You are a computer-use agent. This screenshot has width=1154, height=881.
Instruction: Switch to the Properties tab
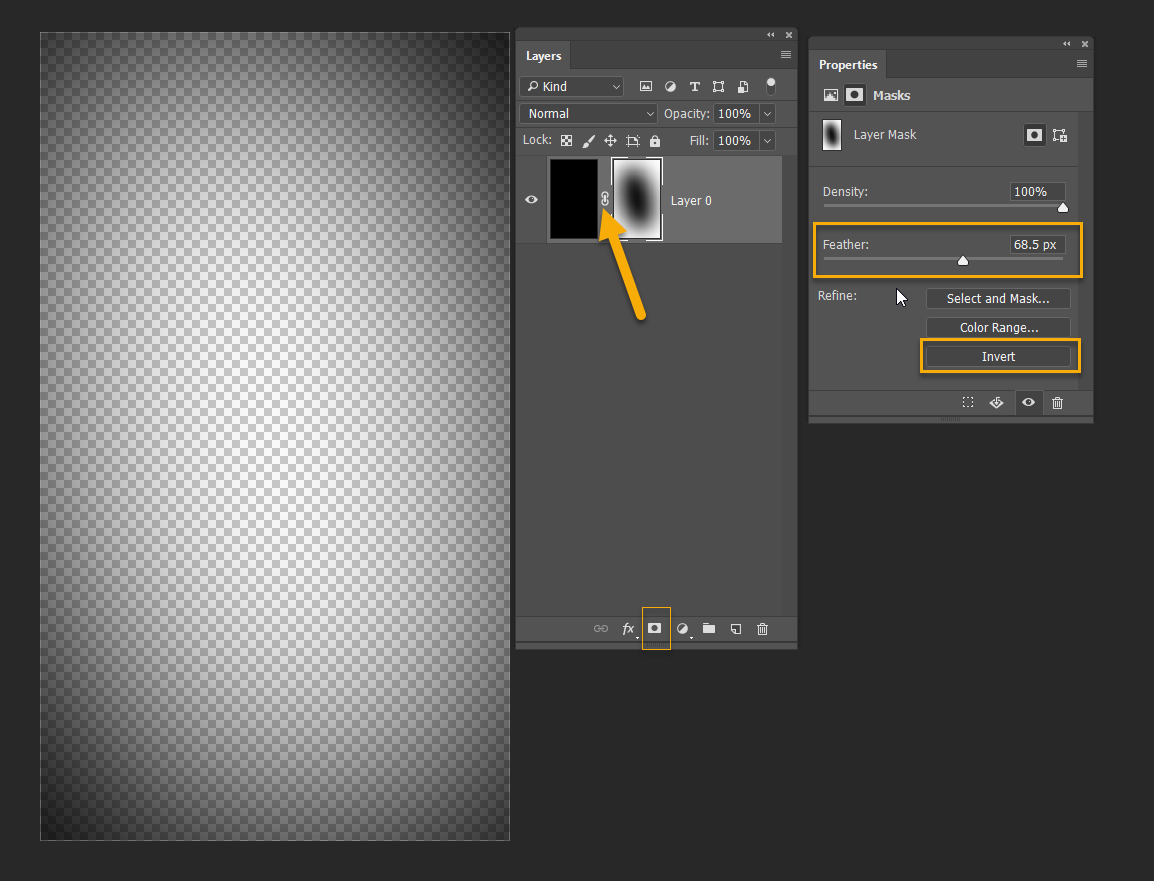tap(847, 64)
